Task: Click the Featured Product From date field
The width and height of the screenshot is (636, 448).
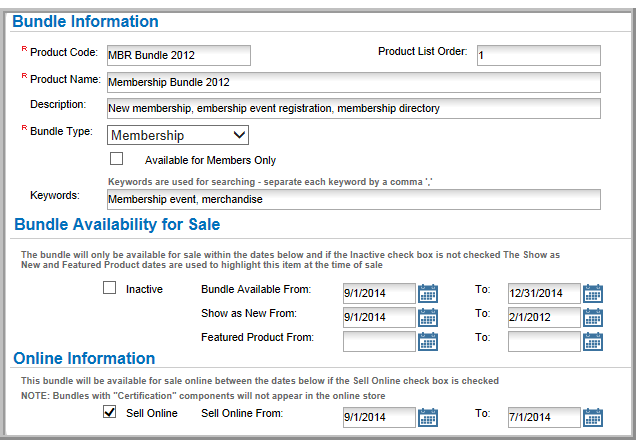Action: (379, 341)
